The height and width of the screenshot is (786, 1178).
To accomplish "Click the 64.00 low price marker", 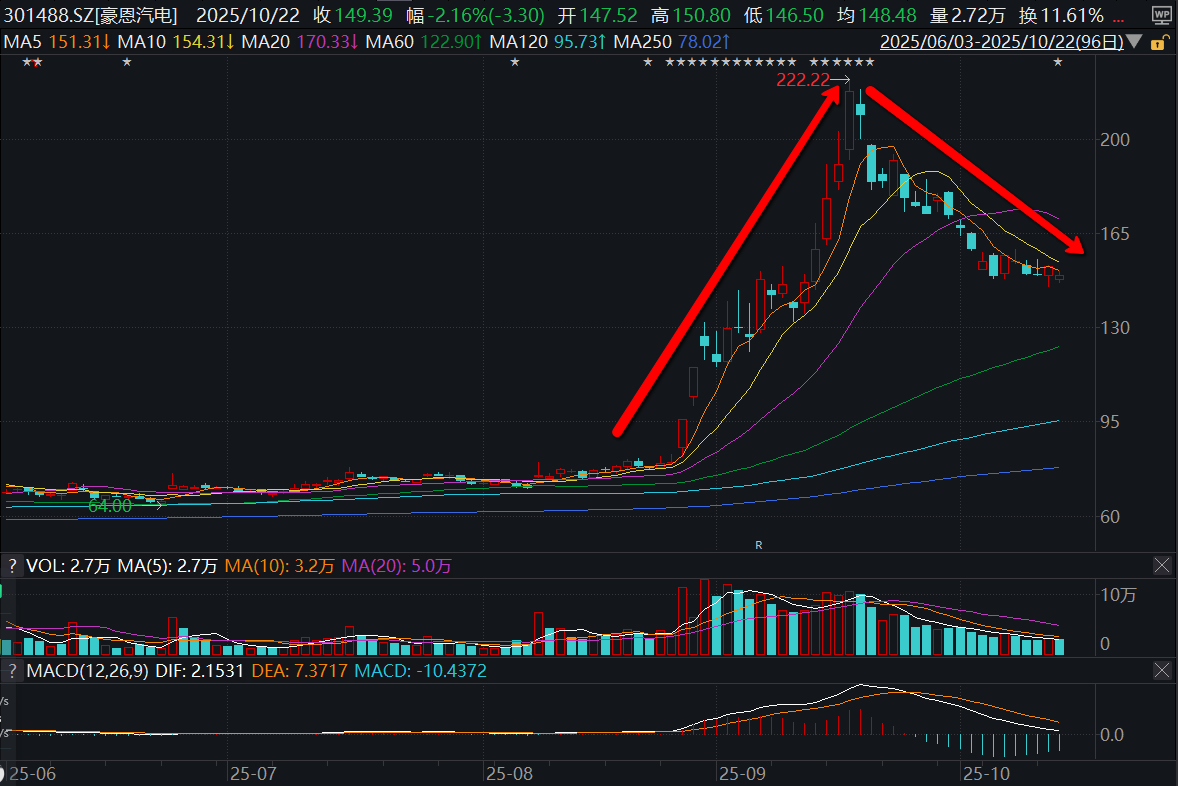I will pyautogui.click(x=110, y=506).
